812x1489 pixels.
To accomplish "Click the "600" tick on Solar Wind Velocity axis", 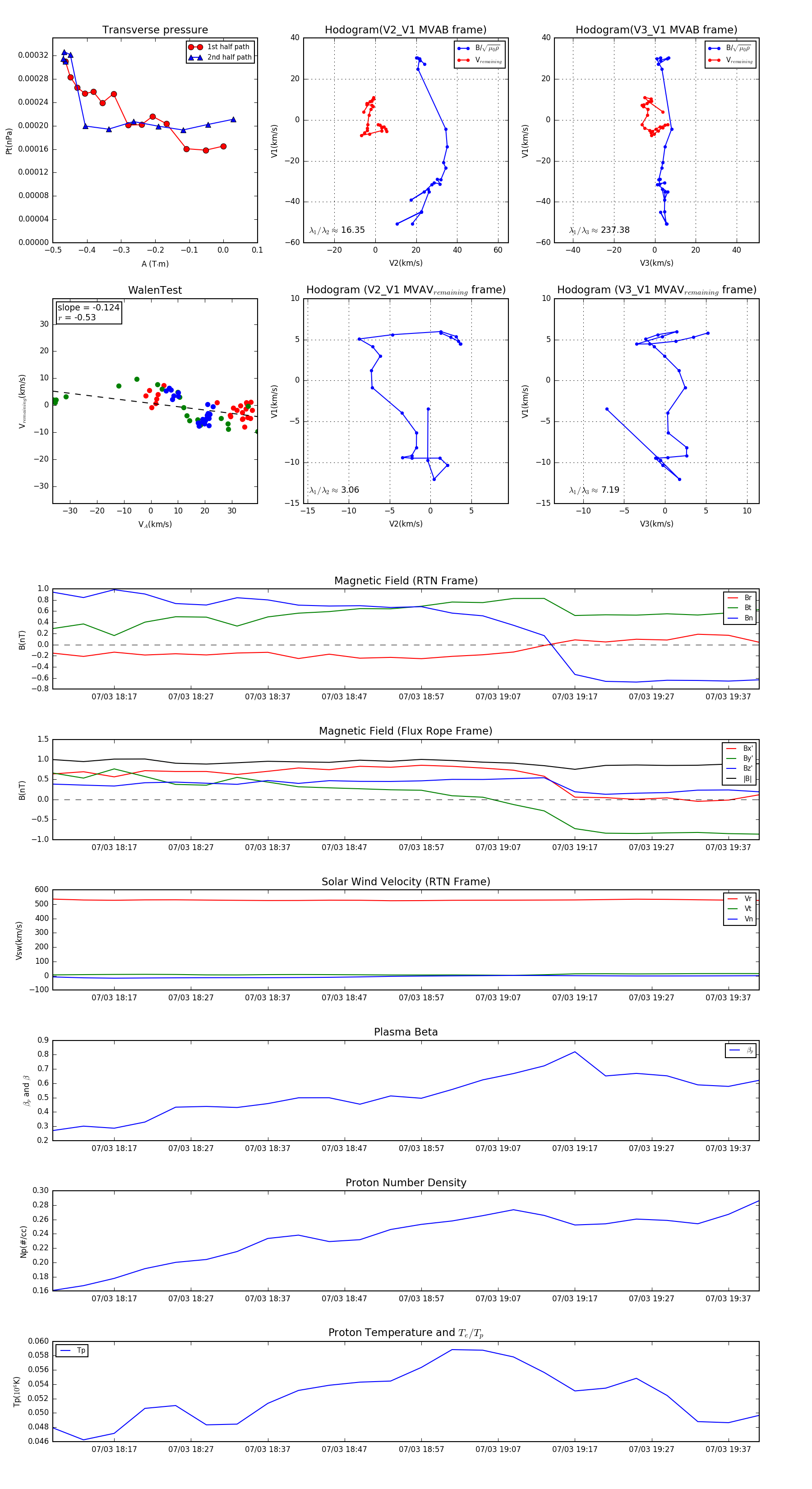I will coord(42,890).
